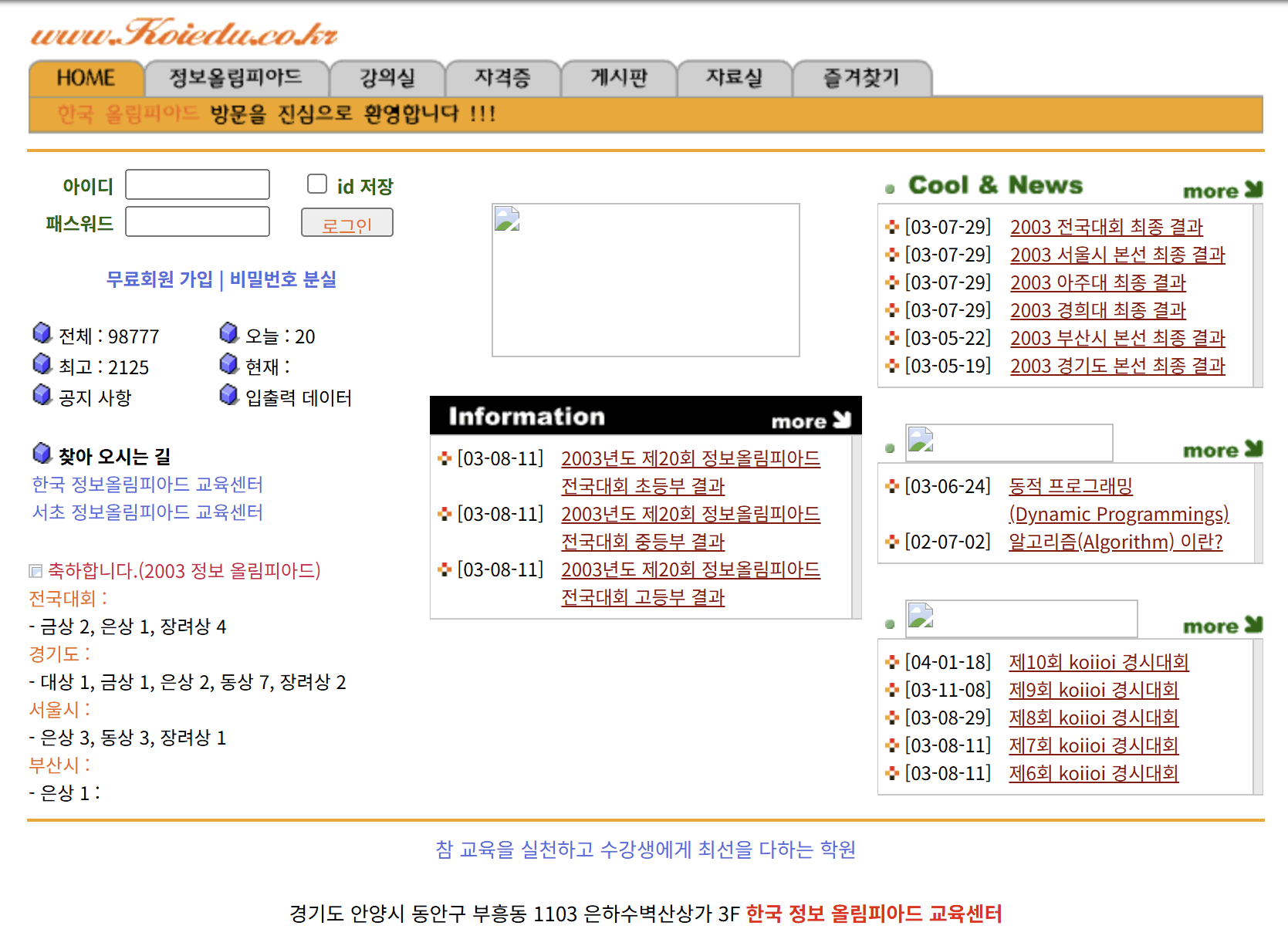Open the 2003 서울시 본선 최종 결과 link
The height and width of the screenshot is (929, 1288).
pos(1117,255)
